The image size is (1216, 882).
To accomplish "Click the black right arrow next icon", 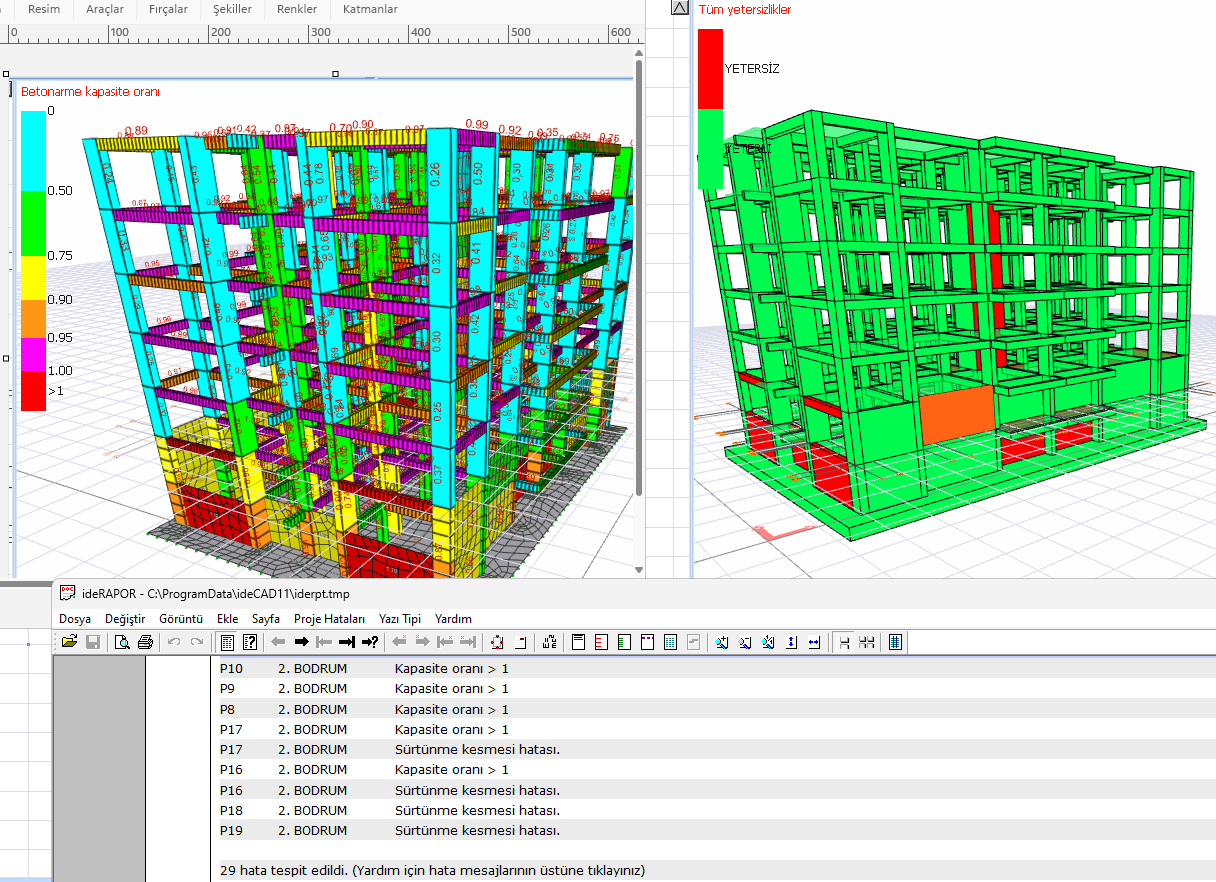I will pos(300,642).
